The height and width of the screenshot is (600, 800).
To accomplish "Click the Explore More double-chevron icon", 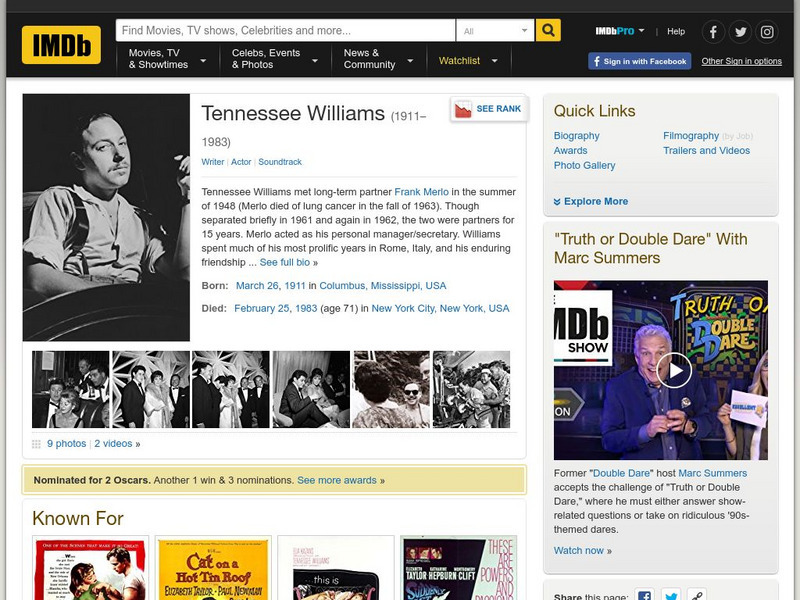I will click(557, 202).
